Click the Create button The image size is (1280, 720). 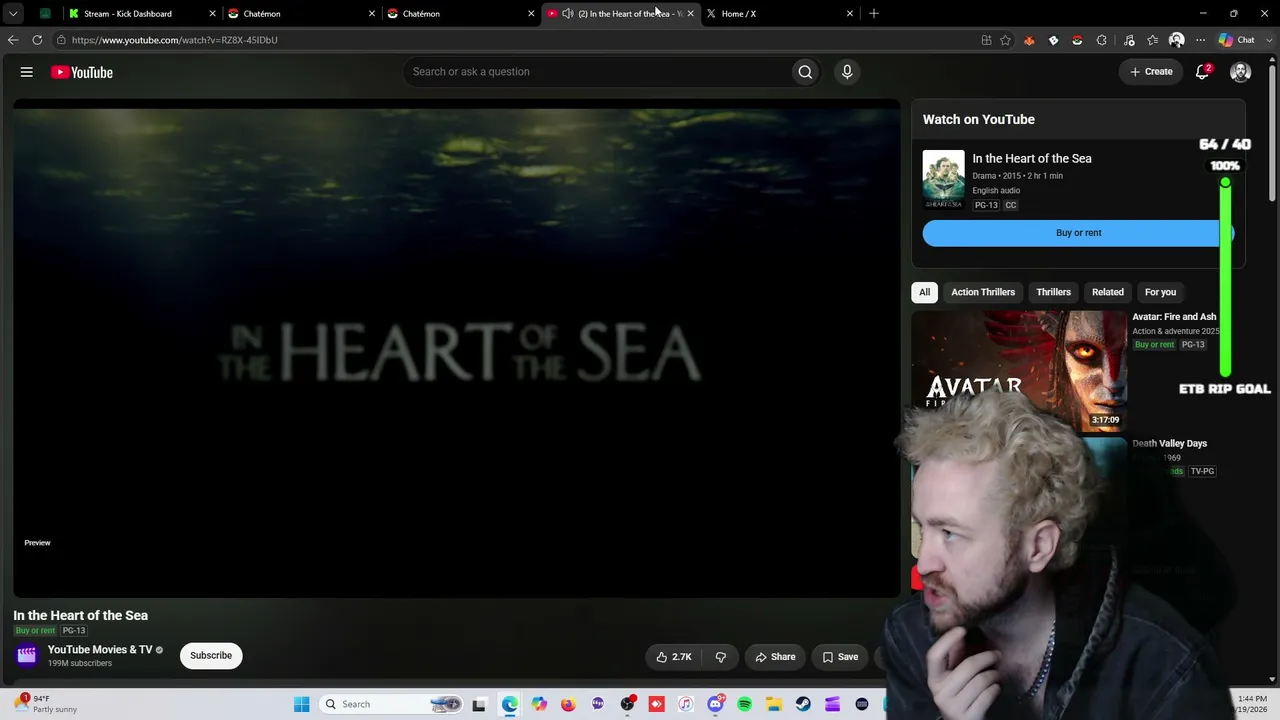(1151, 72)
